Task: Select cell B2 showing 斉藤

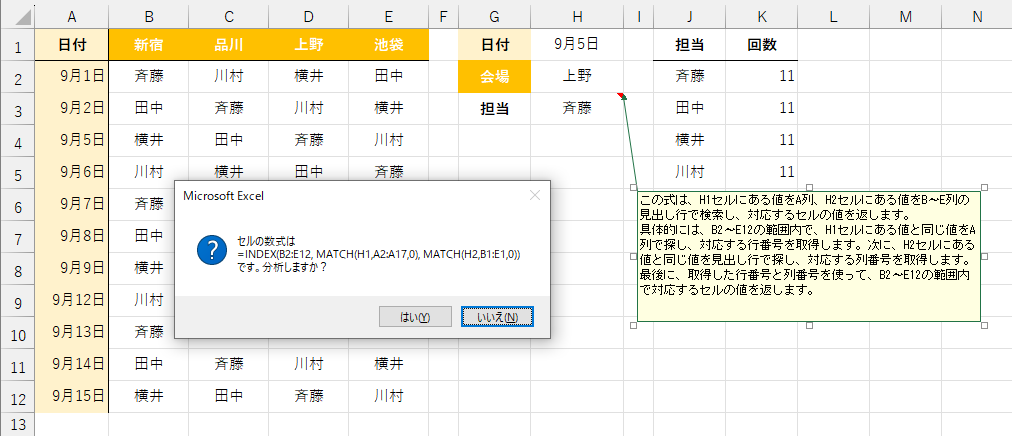Action: 148,77
